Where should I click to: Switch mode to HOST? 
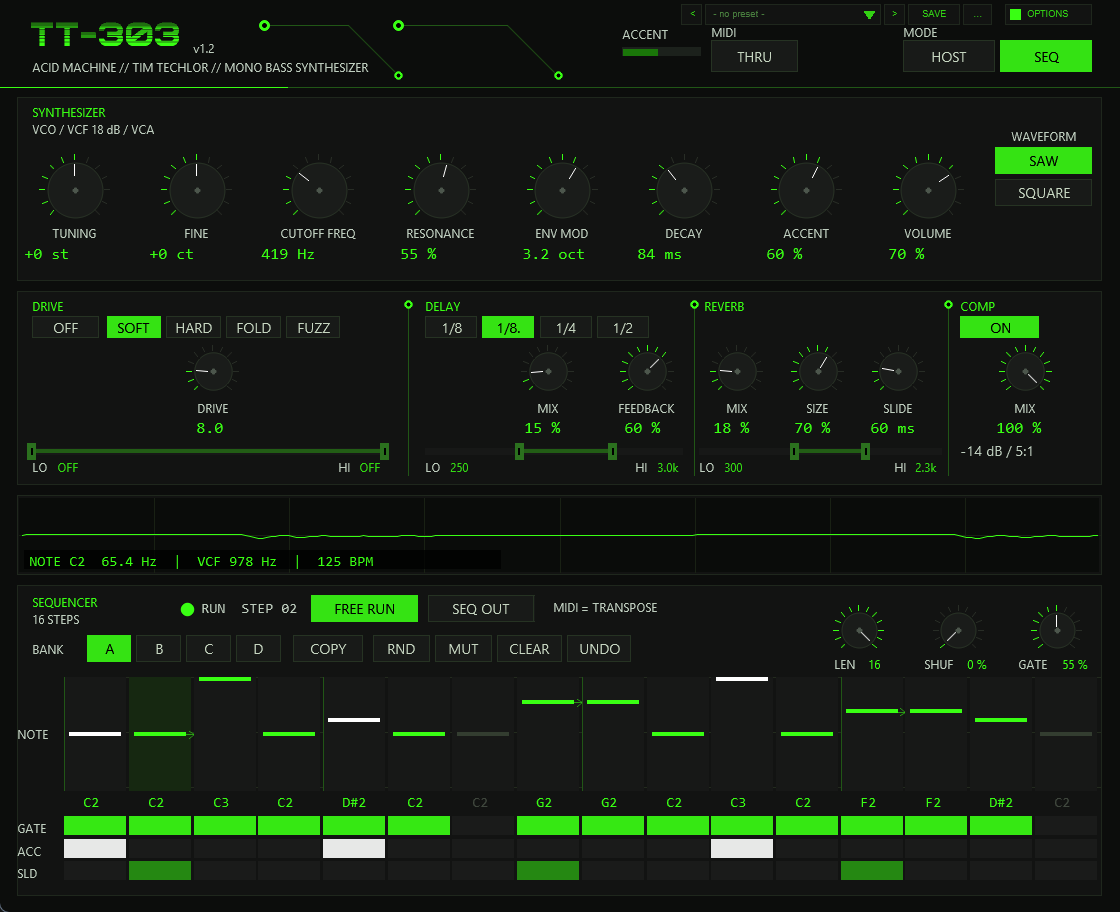(x=949, y=56)
